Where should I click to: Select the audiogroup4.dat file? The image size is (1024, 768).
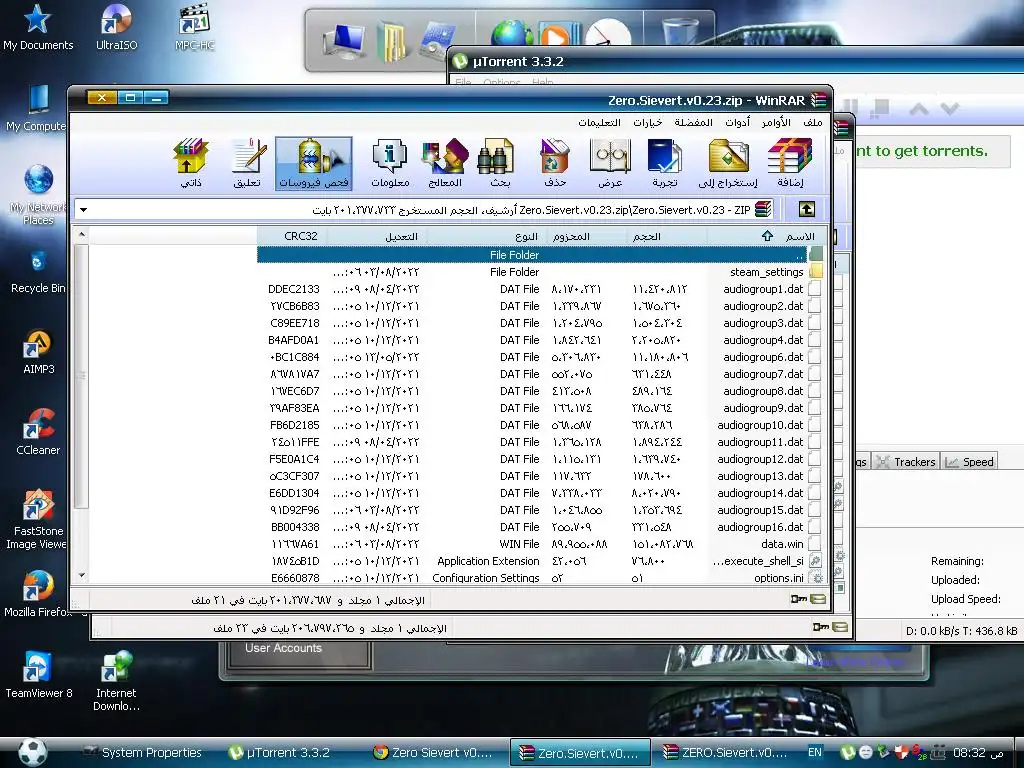click(x=540, y=340)
